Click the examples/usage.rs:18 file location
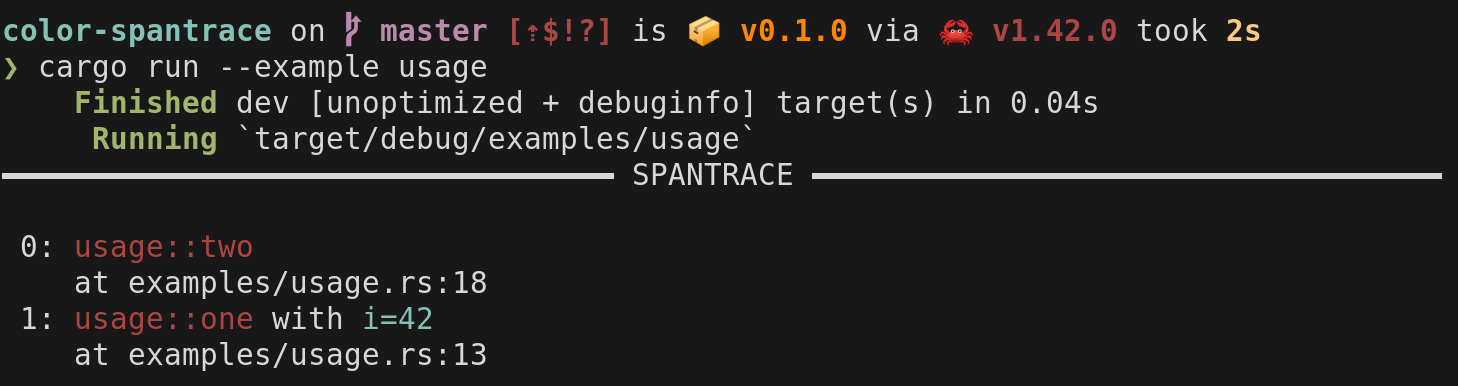Screen dimensions: 1458x386 tap(308, 284)
